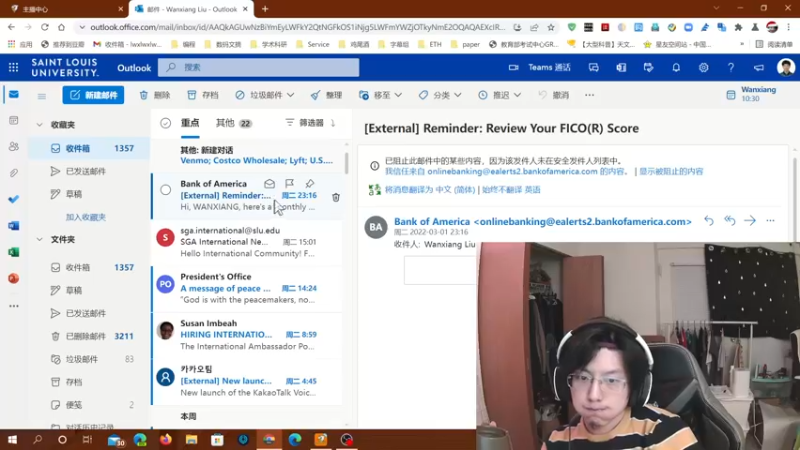Open the Archive (存档) folder in Folders
Screen dimensions: 800x450
(91, 382)
